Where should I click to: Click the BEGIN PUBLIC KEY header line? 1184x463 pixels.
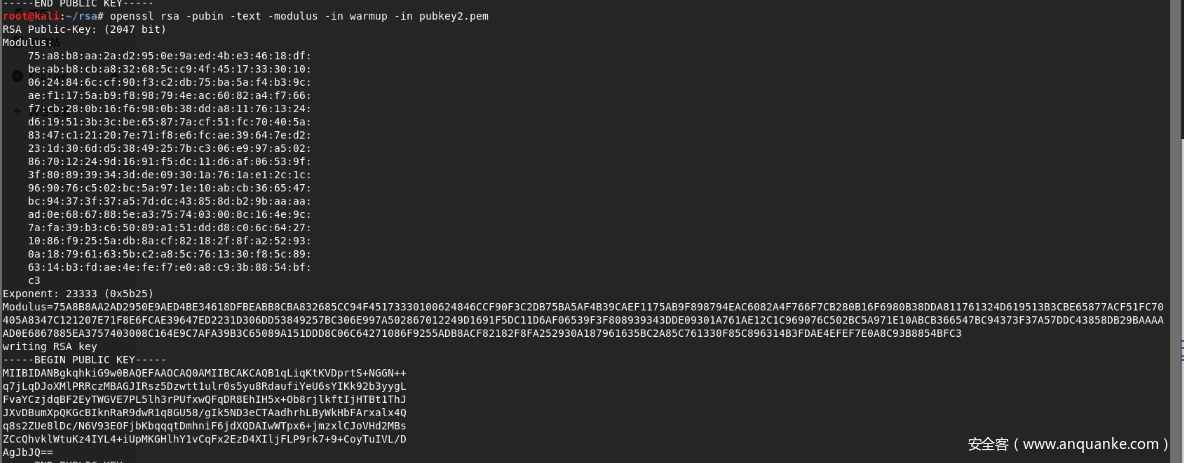70,359
